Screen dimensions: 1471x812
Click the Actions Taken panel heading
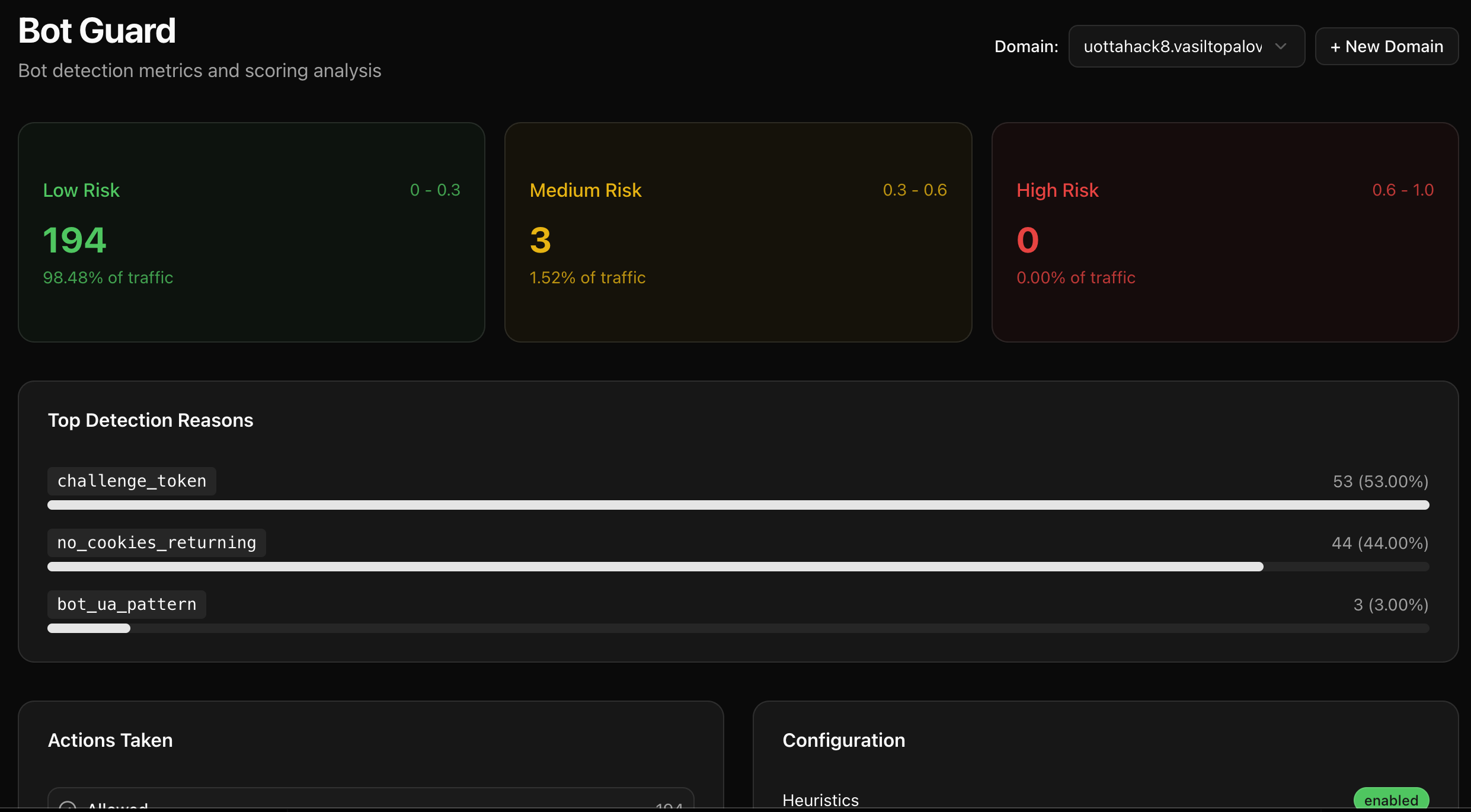(110, 740)
